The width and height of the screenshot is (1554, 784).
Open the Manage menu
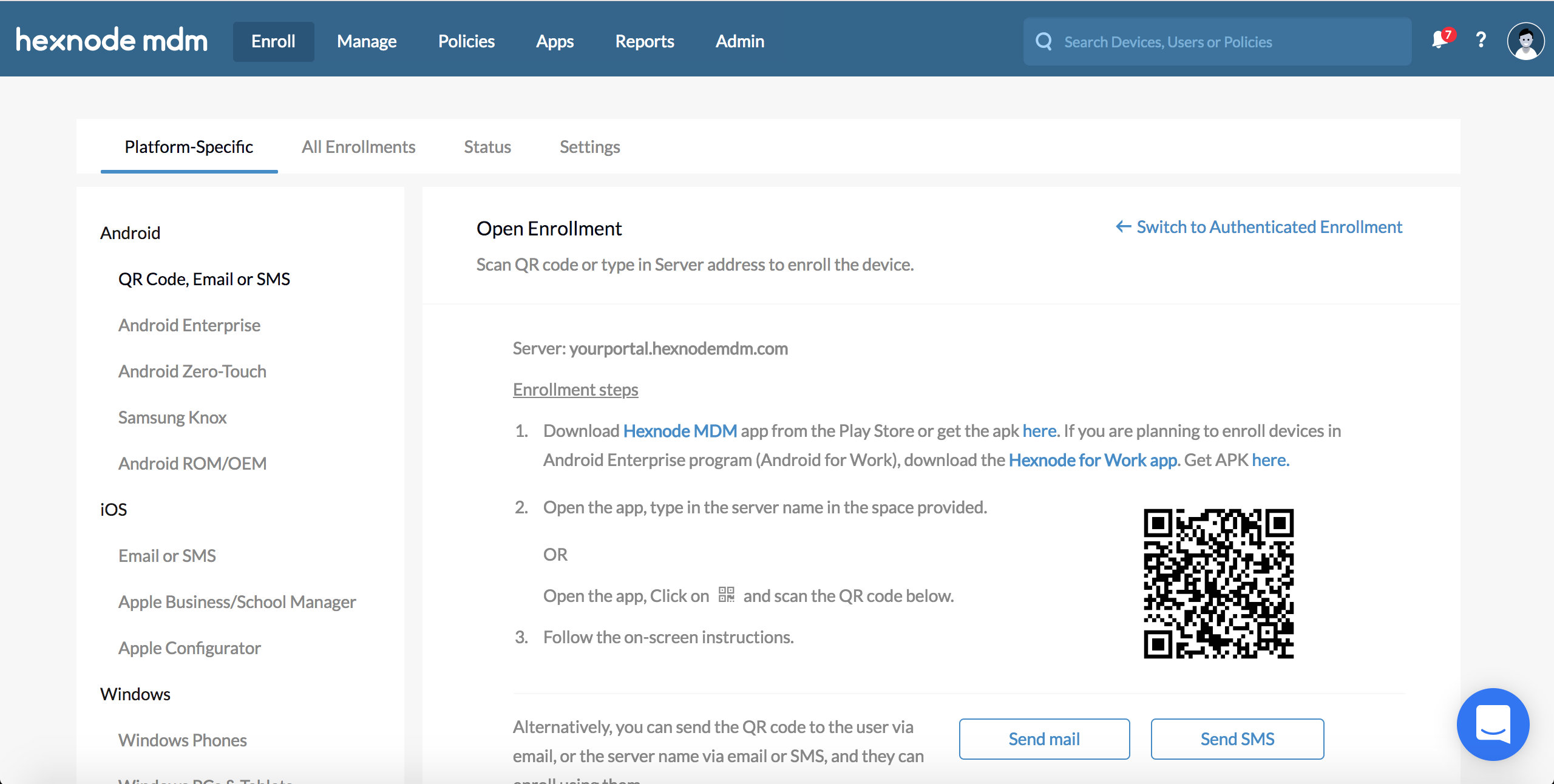pos(367,41)
